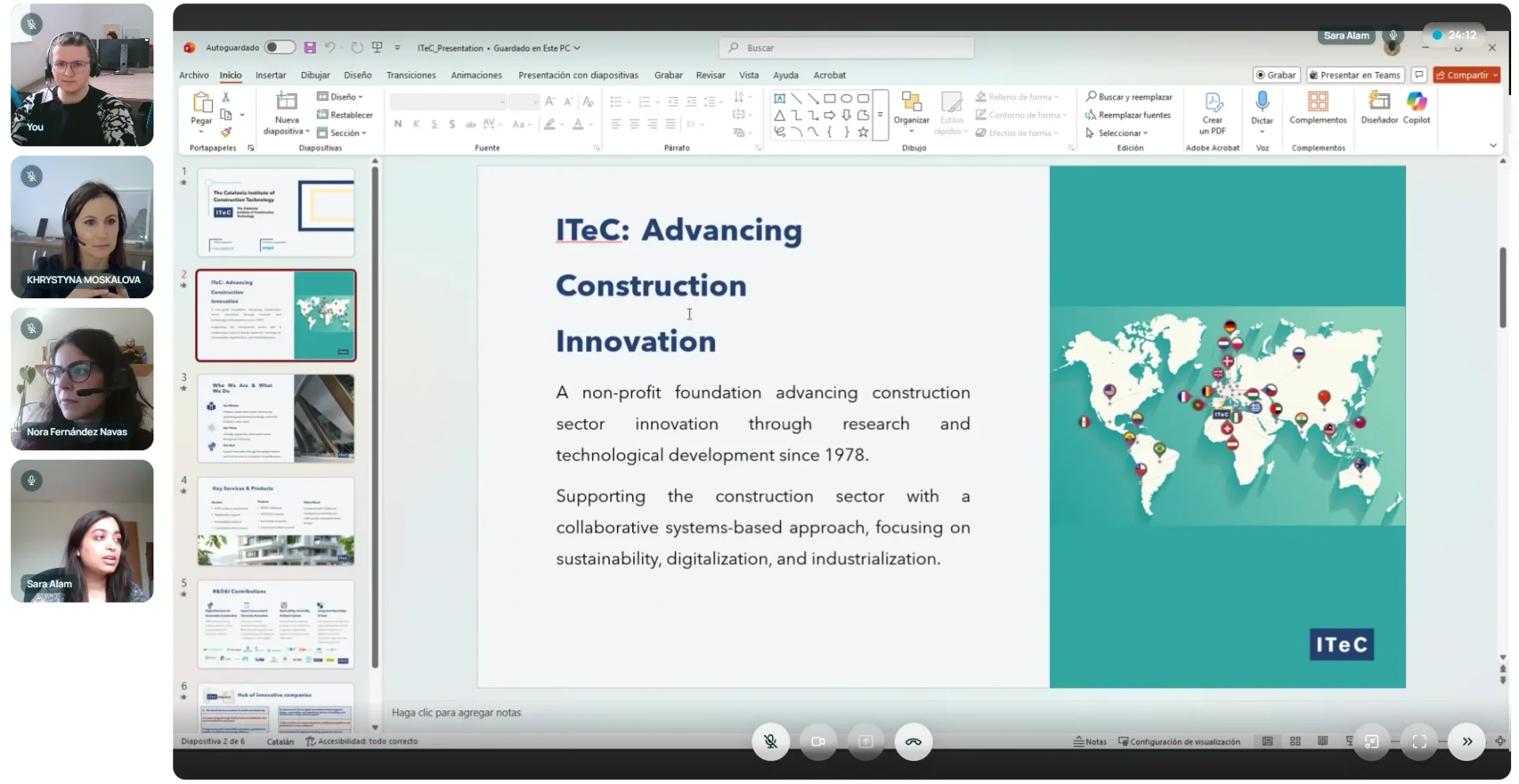The height and width of the screenshot is (784, 1519).
Task: Click Buscar y reemplazar
Action: point(1129,97)
